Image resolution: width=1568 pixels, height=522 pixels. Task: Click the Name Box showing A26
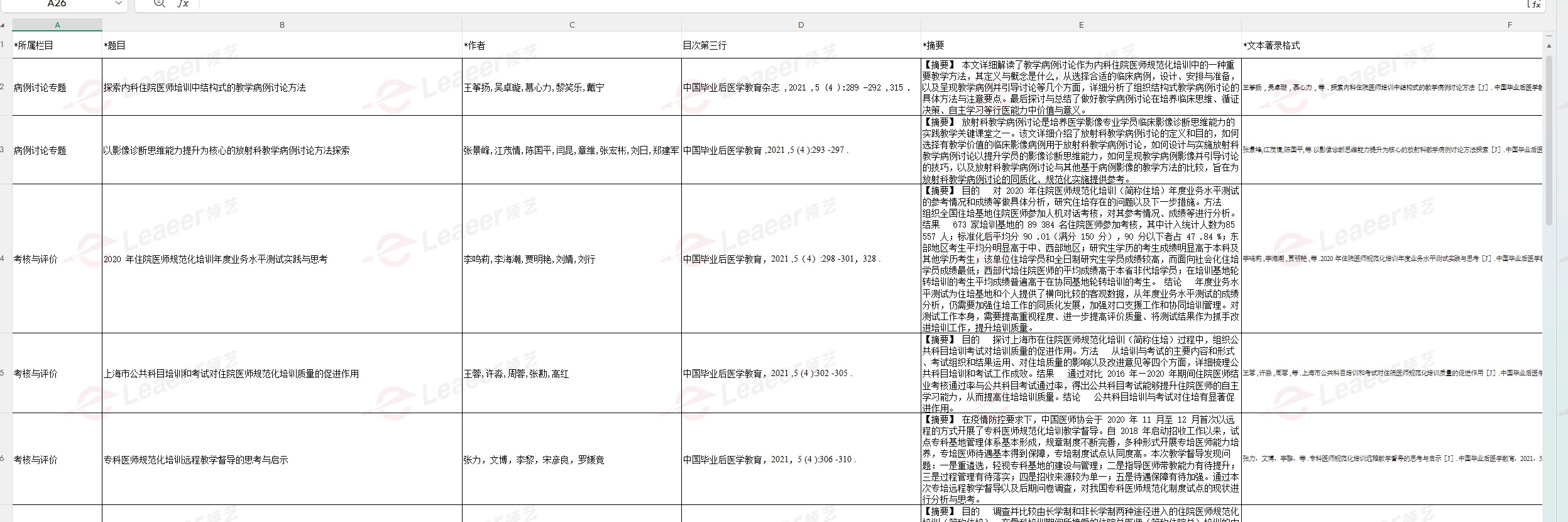[x=57, y=4]
